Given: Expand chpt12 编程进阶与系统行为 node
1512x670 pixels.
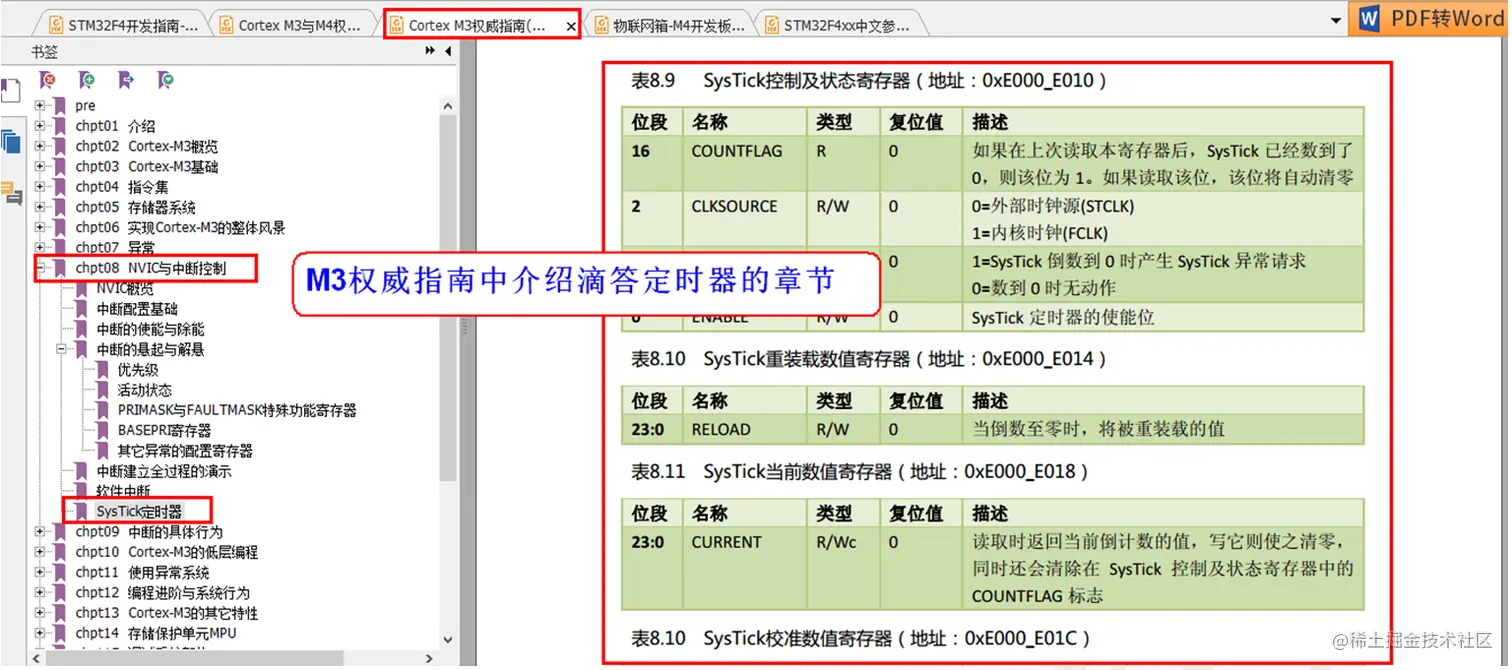Looking at the screenshot, I should tap(40, 593).
